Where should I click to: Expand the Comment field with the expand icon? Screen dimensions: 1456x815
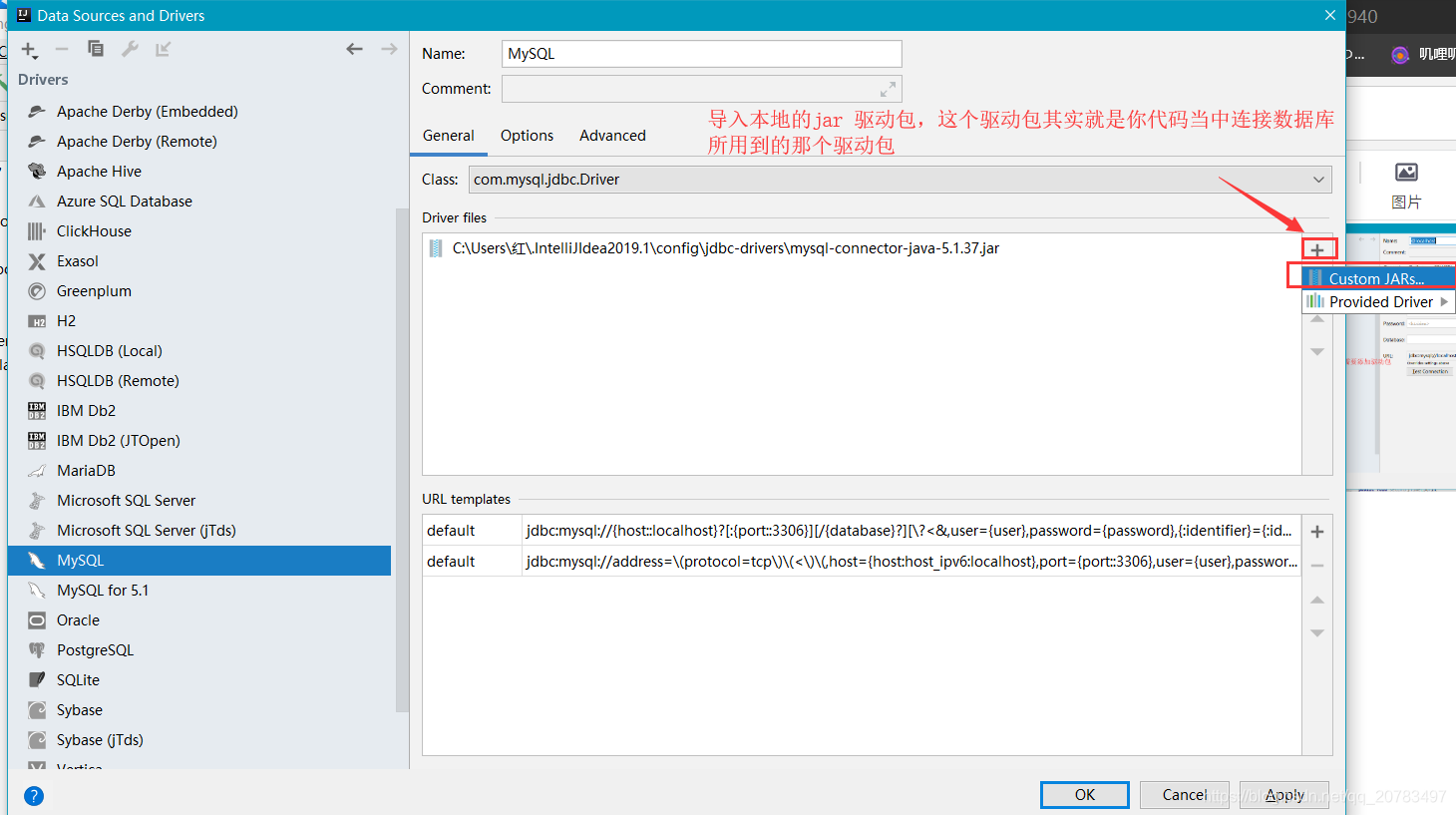click(x=888, y=89)
